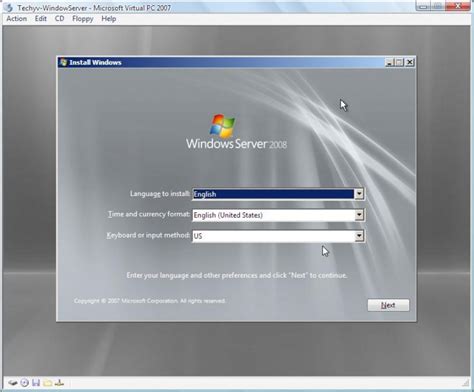474x392 pixels.
Task: Click the CD drive status icon
Action: point(24,383)
